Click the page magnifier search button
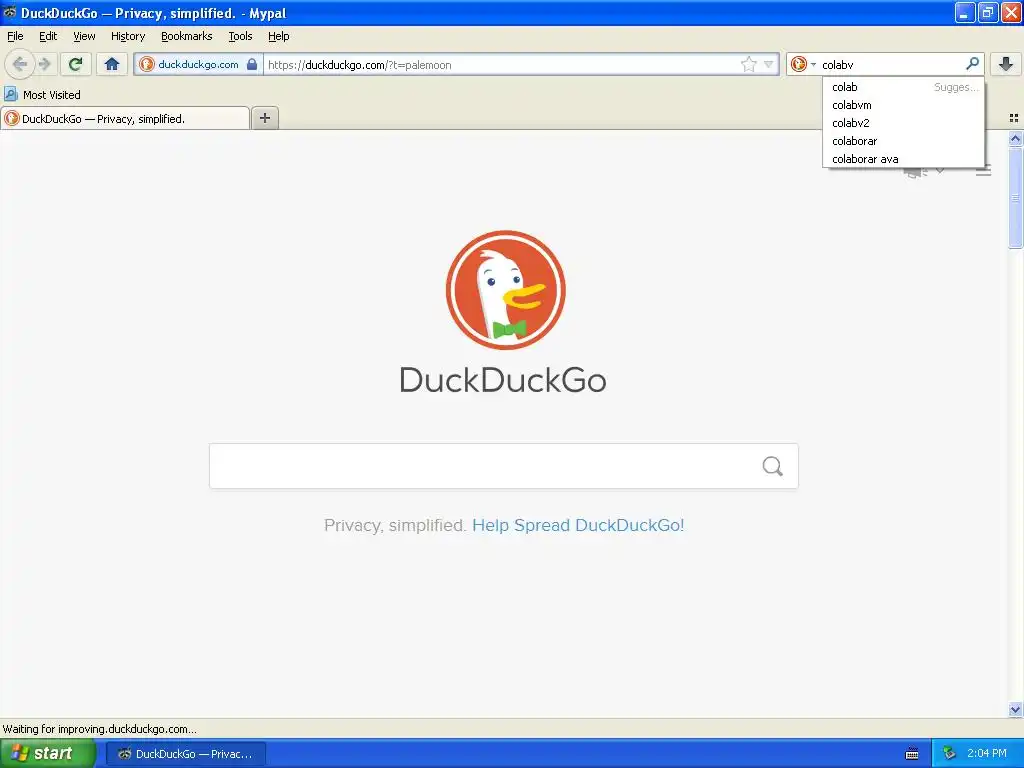1024x768 pixels. (773, 466)
